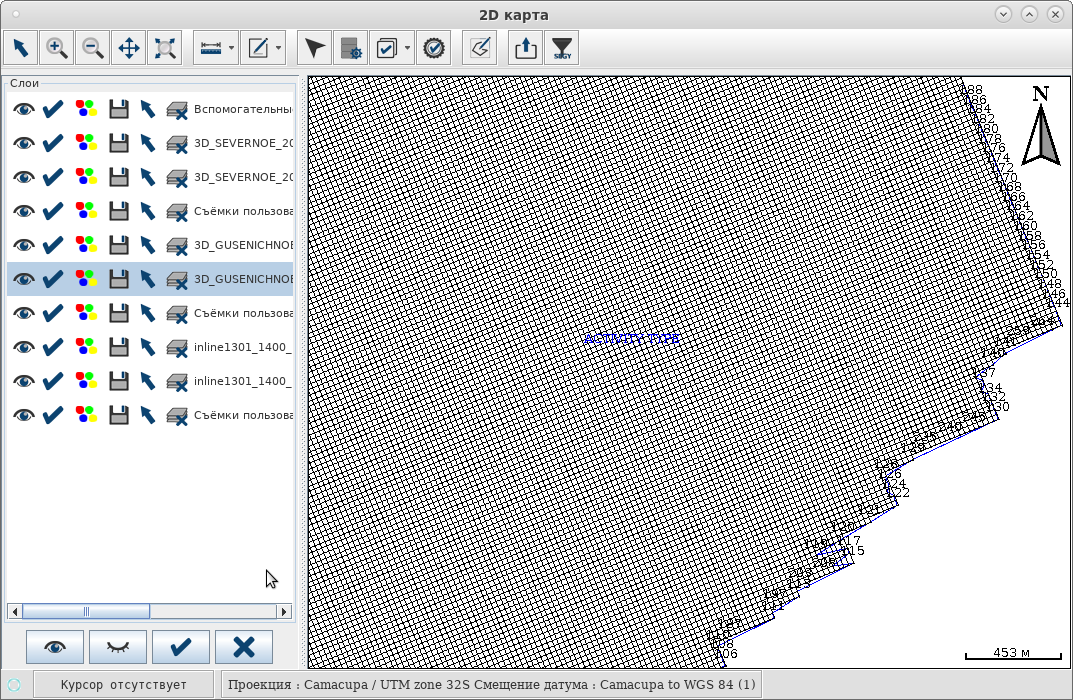Click the 453 м scale bar
The height and width of the screenshot is (700, 1073).
tap(1013, 653)
